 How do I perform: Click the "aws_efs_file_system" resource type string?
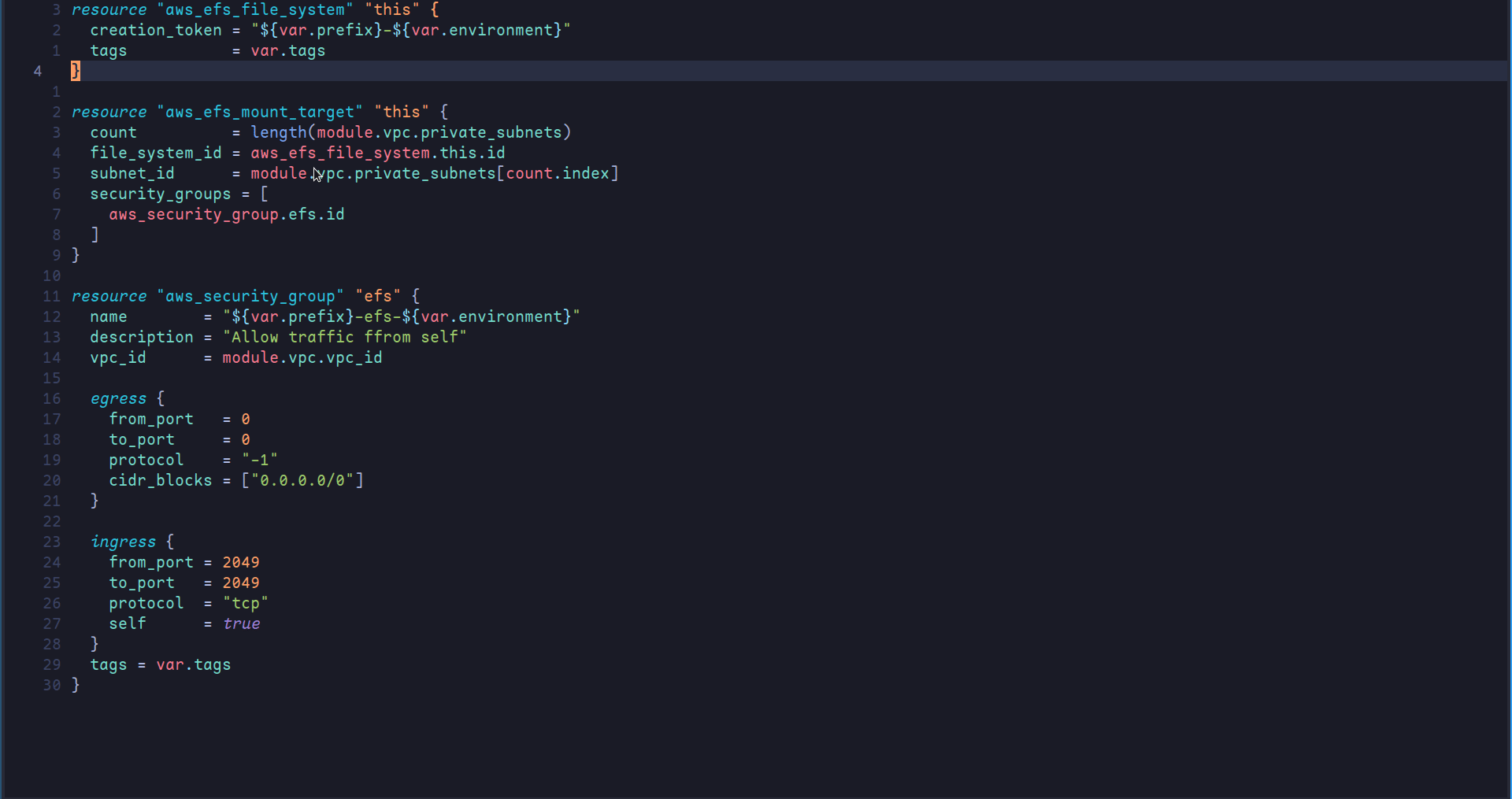[x=255, y=10]
